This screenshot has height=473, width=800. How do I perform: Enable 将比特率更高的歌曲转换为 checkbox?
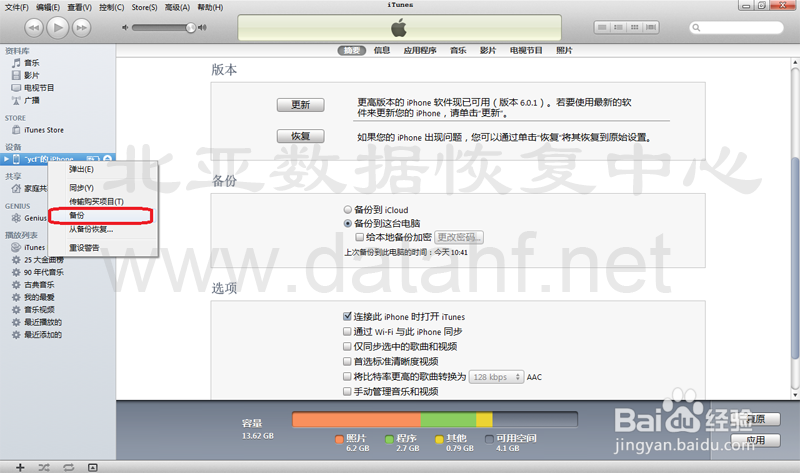pos(347,377)
